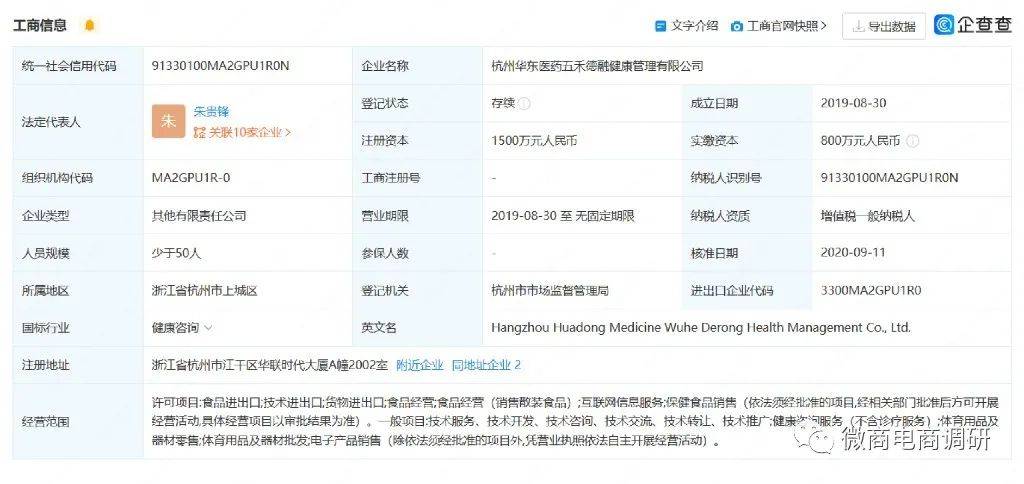Screen dimensions: 1024x484
Task: Select registered capital 1500万元人民币
Action: [x=534, y=140]
